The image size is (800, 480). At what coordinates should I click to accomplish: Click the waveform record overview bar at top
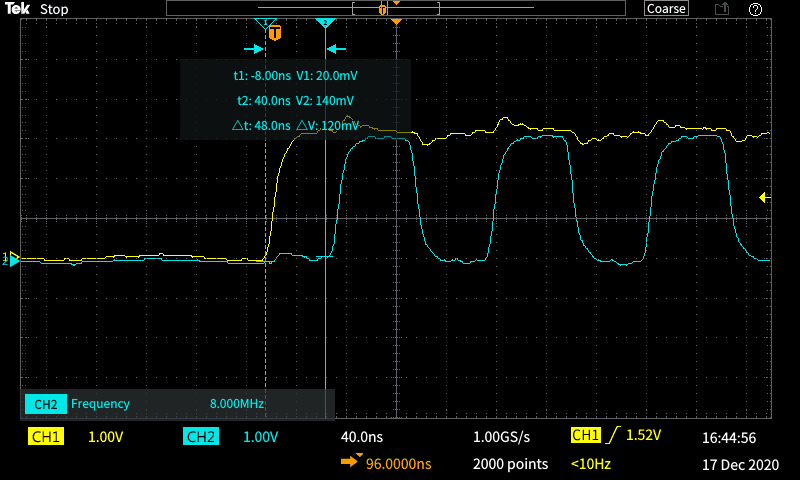tap(398, 9)
